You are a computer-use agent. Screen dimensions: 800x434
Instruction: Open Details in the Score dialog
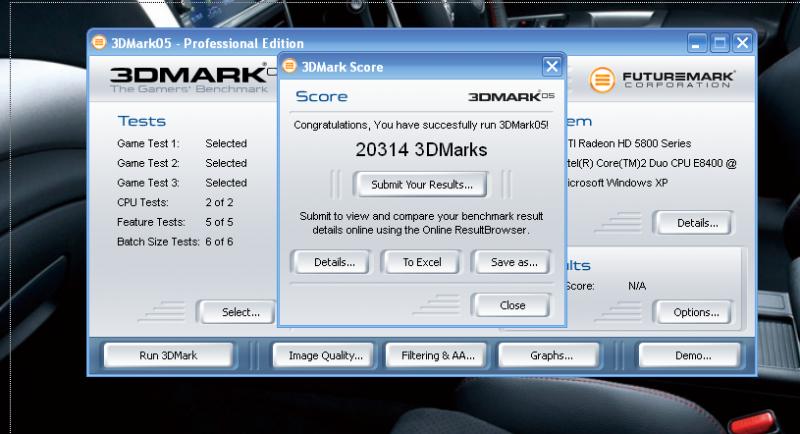click(x=334, y=262)
